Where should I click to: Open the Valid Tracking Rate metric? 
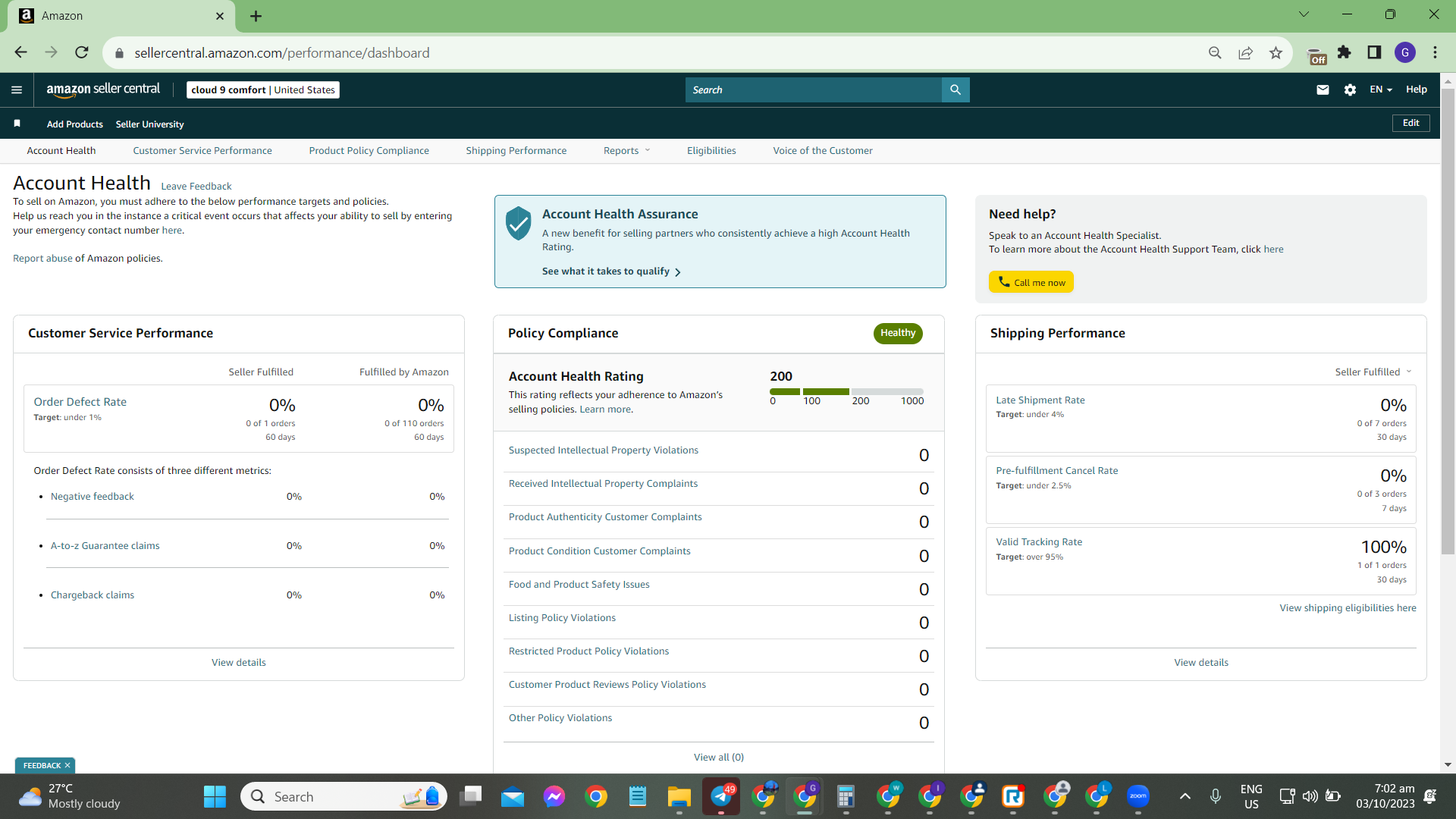pos(1039,542)
